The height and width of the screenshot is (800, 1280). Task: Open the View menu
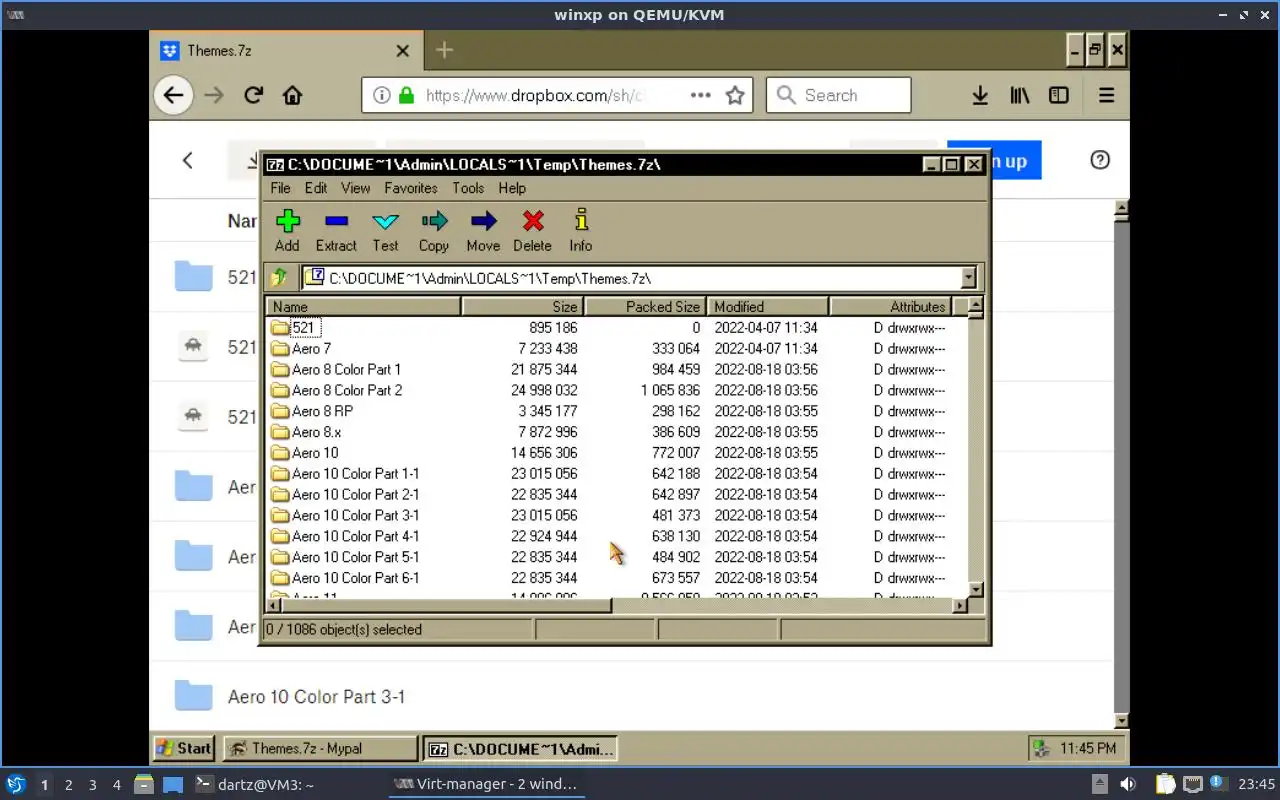pos(355,188)
